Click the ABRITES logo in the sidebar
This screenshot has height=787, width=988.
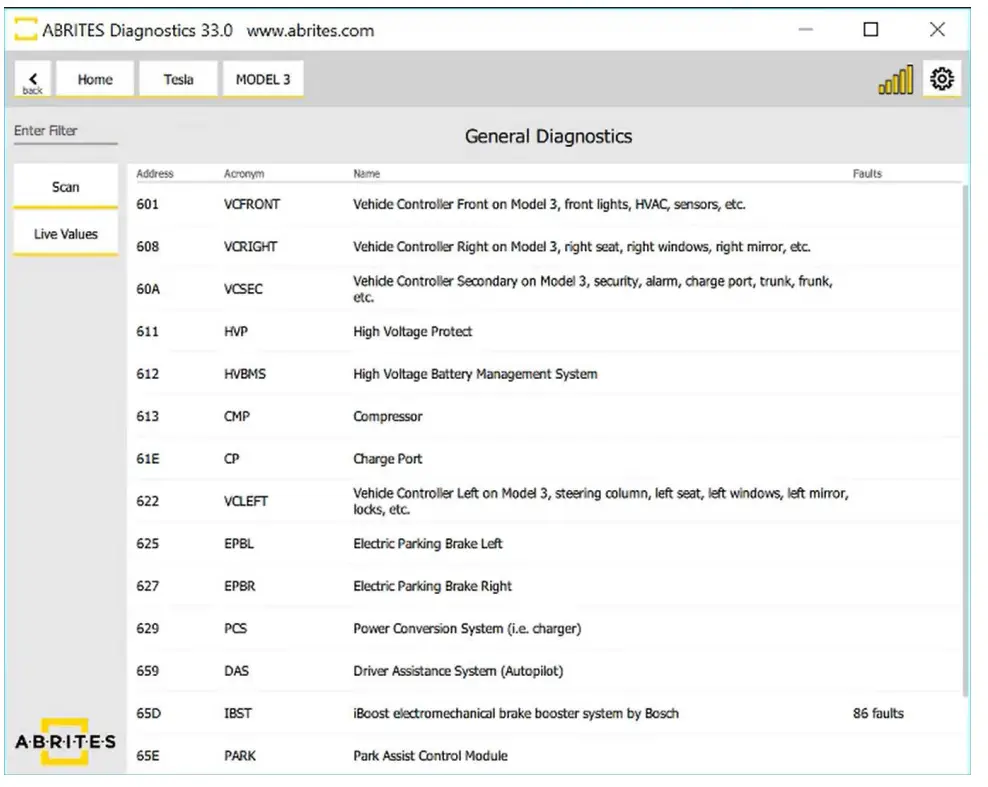65,740
